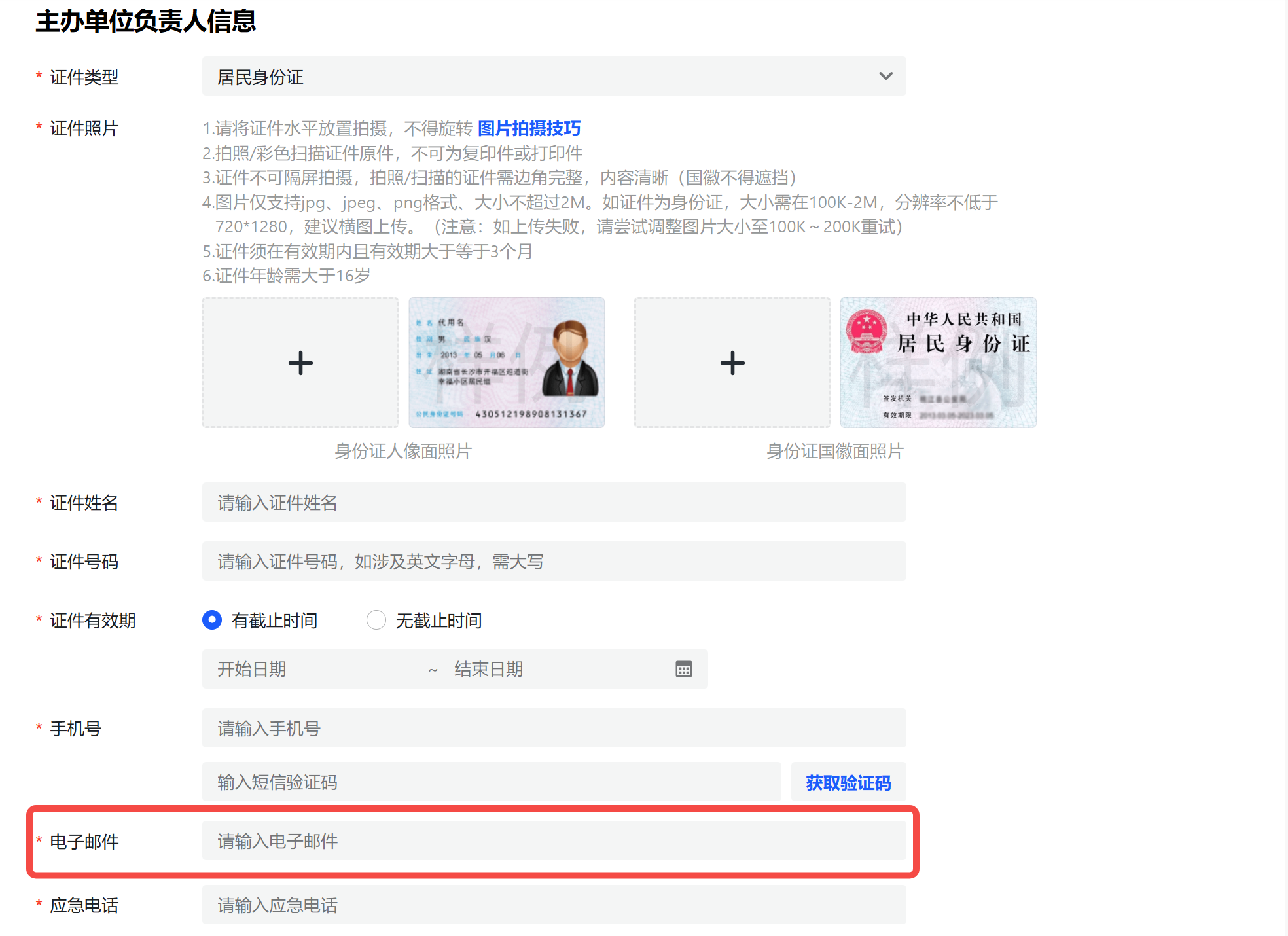Focus the 应急电话 emergency phone field
Image resolution: width=1288 pixels, height=936 pixels.
coord(553,905)
